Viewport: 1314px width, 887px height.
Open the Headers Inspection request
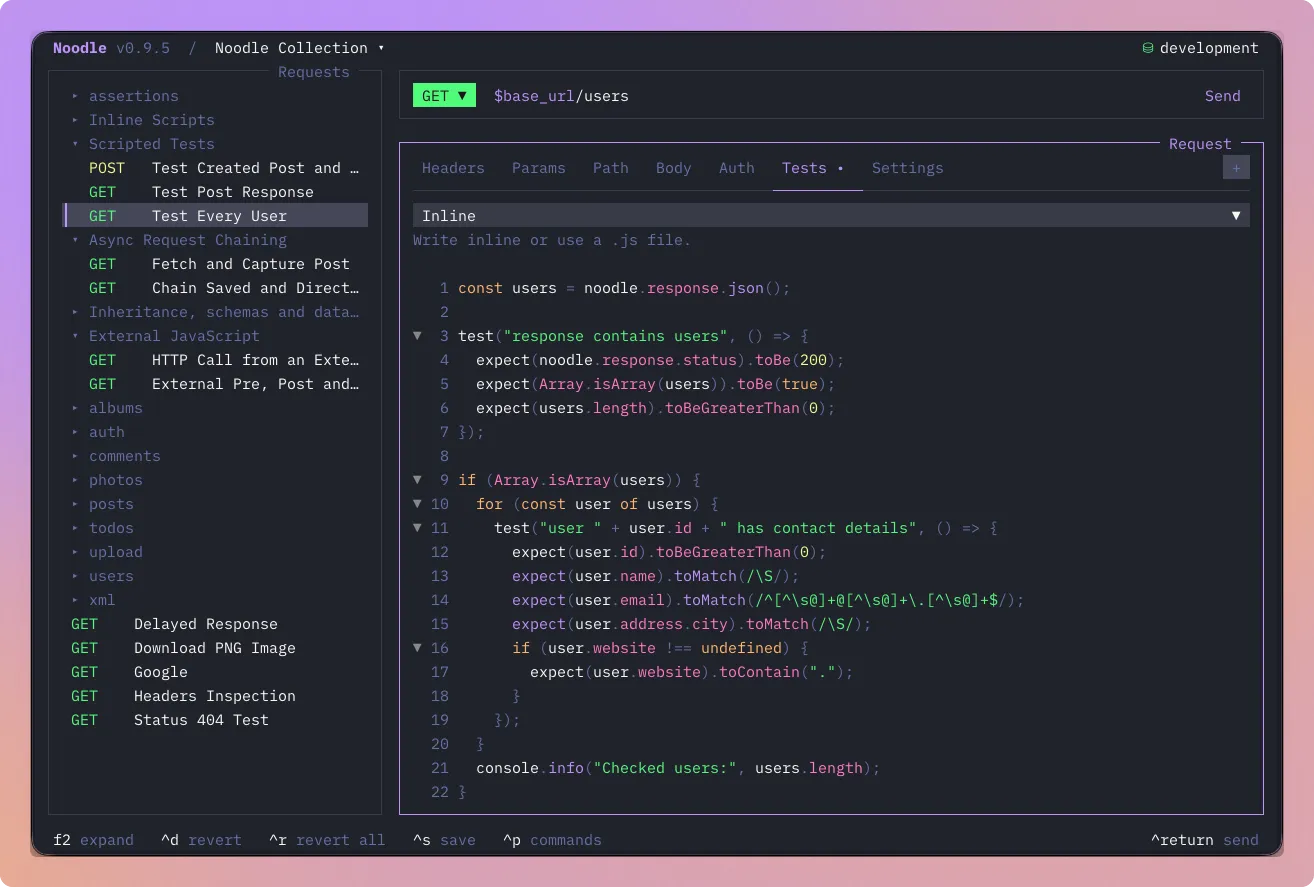(x=217, y=696)
